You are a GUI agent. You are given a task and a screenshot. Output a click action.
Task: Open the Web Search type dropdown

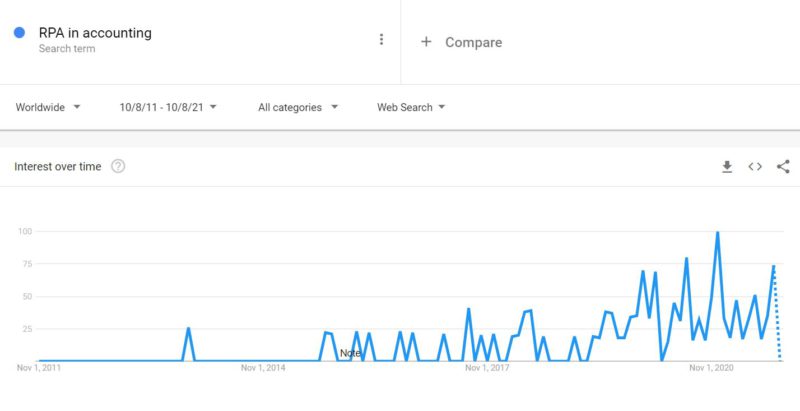coord(411,107)
